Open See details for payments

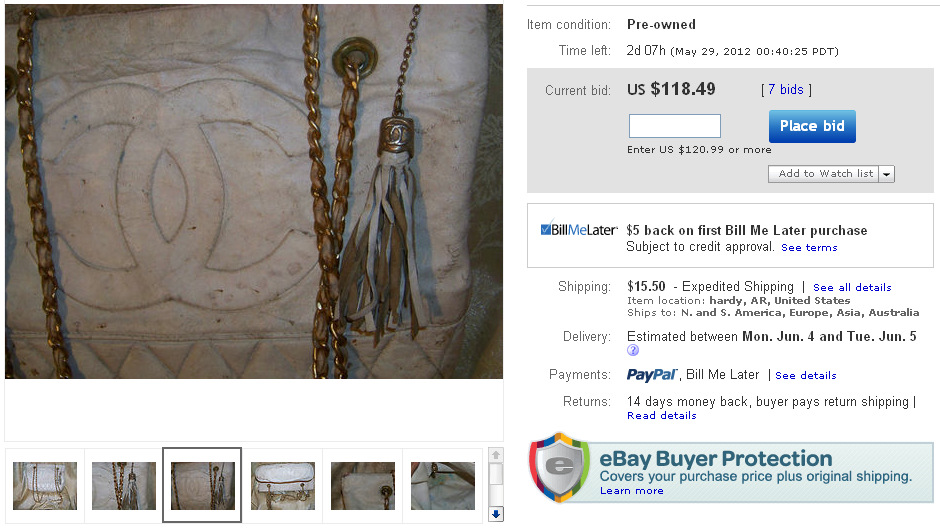(806, 376)
